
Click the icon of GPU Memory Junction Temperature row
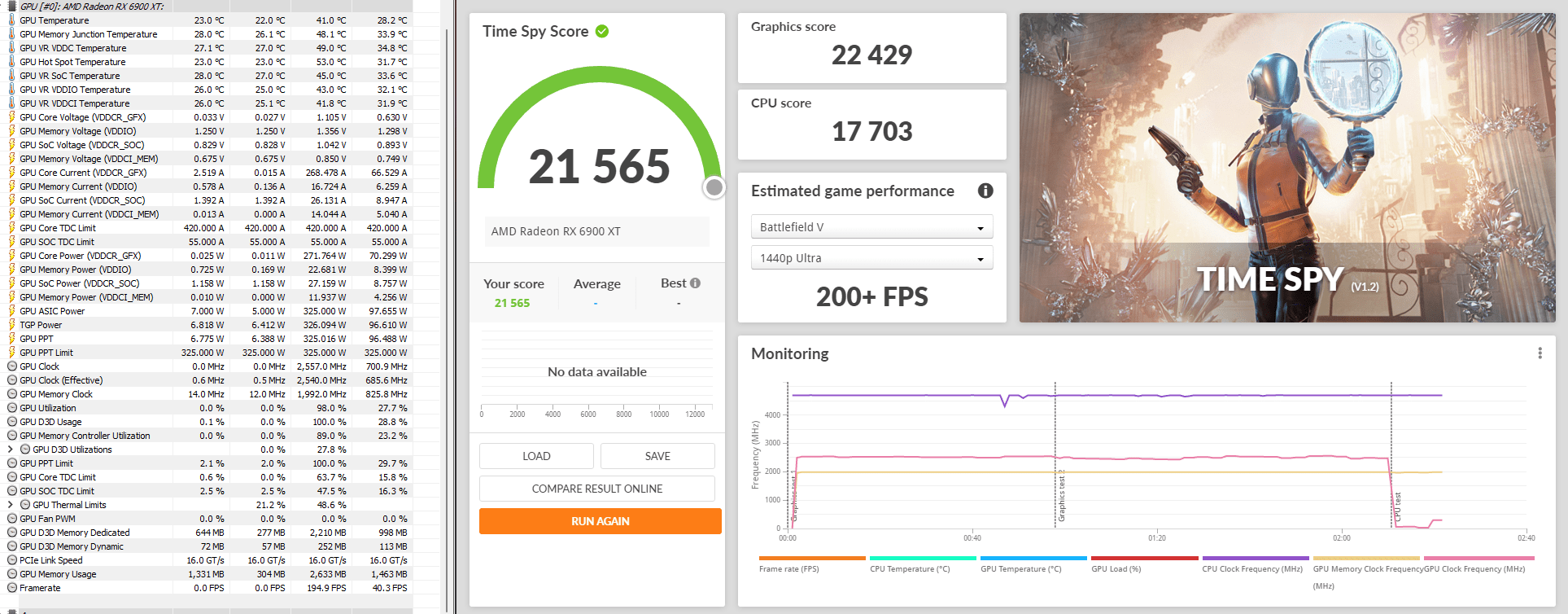11,34
